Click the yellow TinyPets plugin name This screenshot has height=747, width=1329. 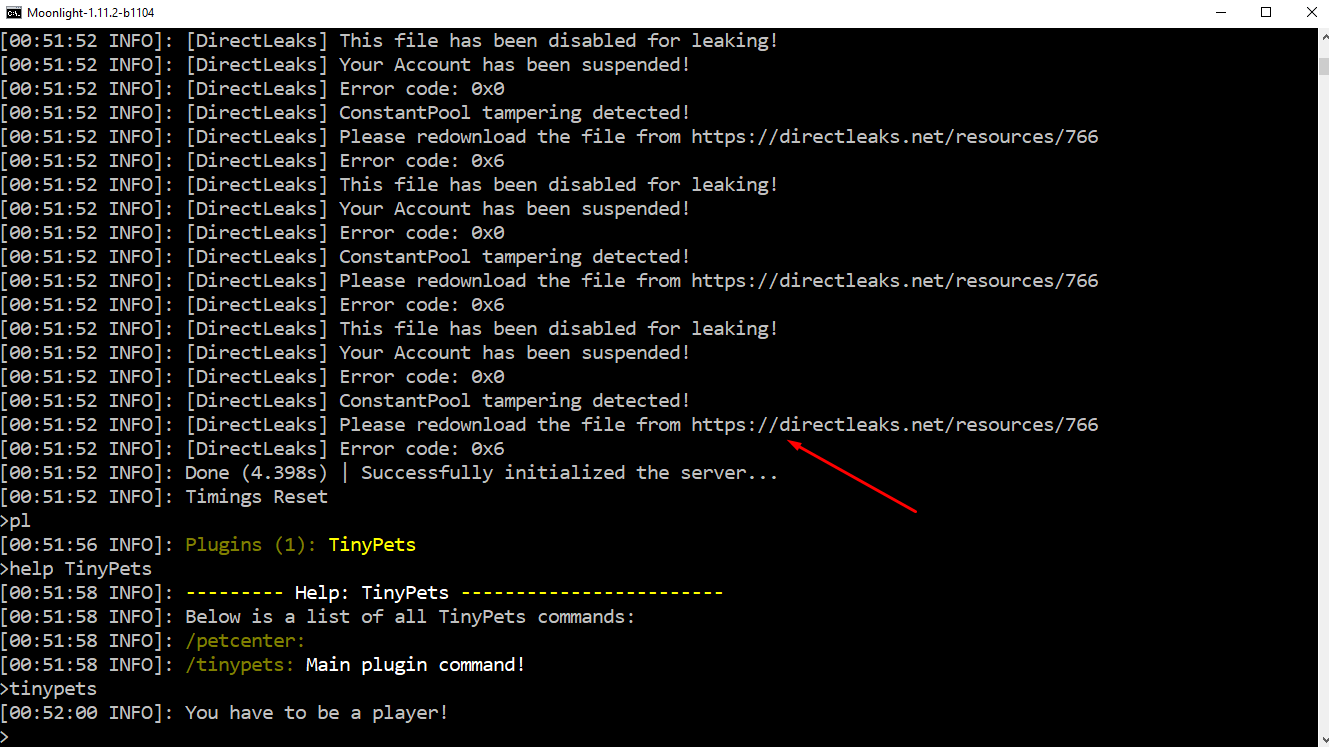tap(372, 545)
